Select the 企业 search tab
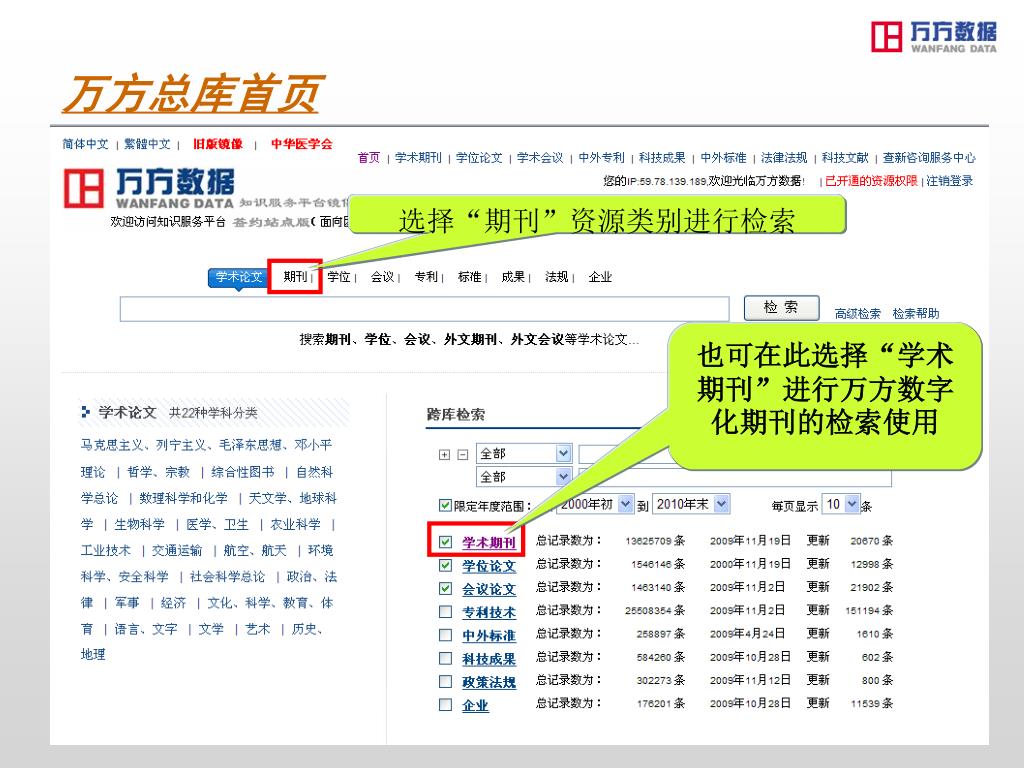 point(600,277)
